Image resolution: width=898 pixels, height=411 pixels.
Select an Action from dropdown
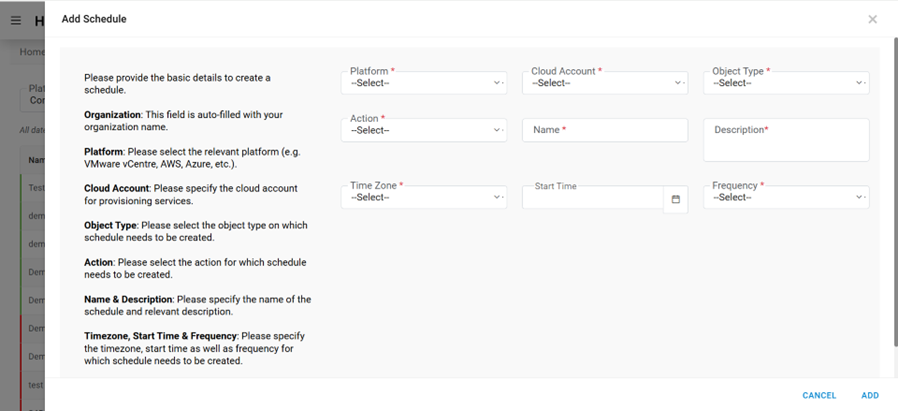coord(423,130)
